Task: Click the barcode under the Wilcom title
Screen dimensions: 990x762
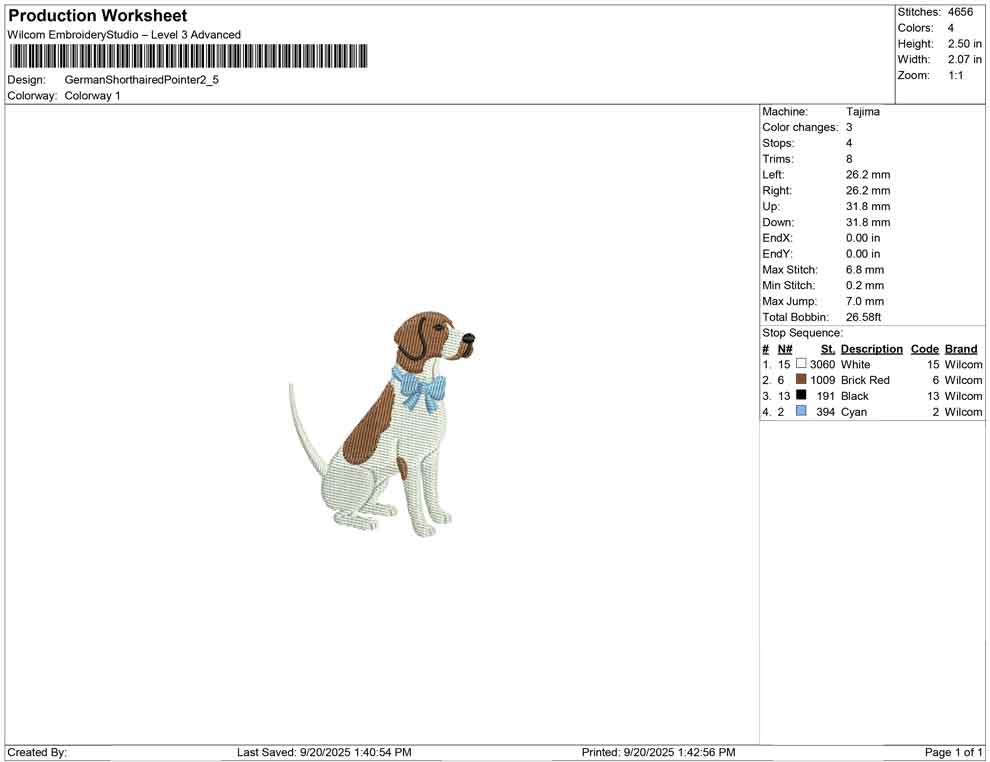Action: 188,56
